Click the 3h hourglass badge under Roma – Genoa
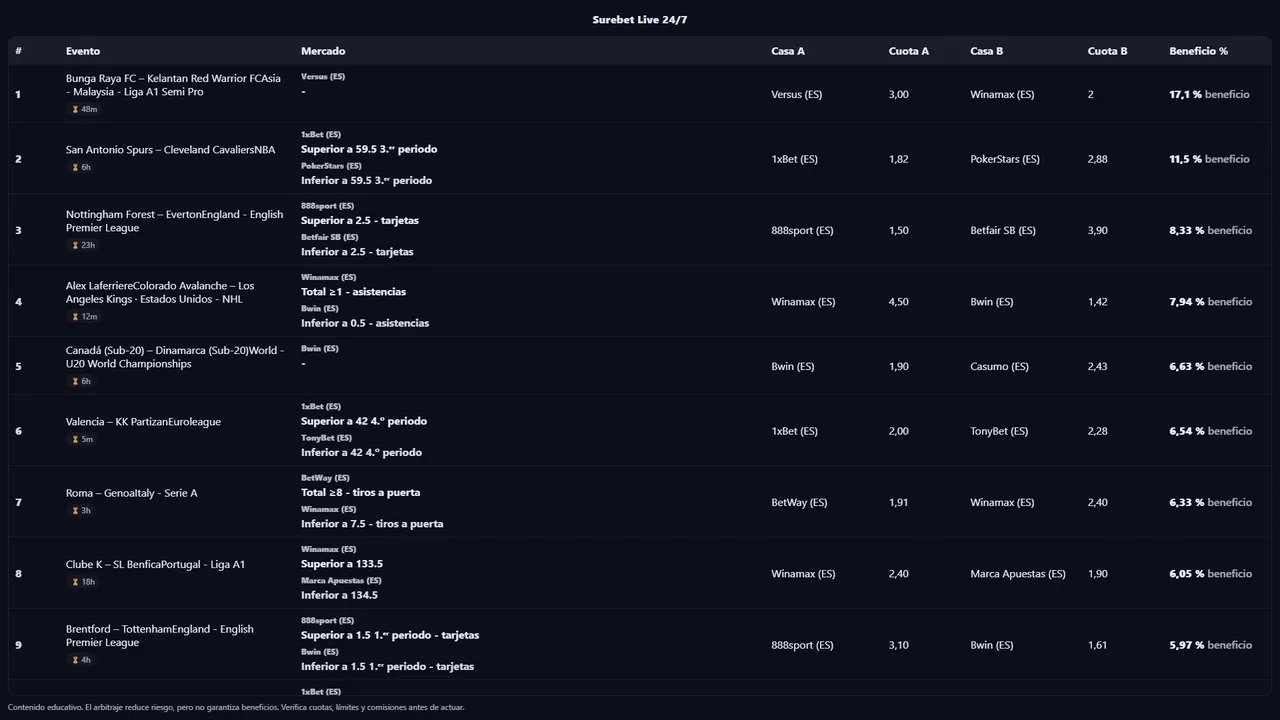This screenshot has width=1280, height=720. point(82,511)
